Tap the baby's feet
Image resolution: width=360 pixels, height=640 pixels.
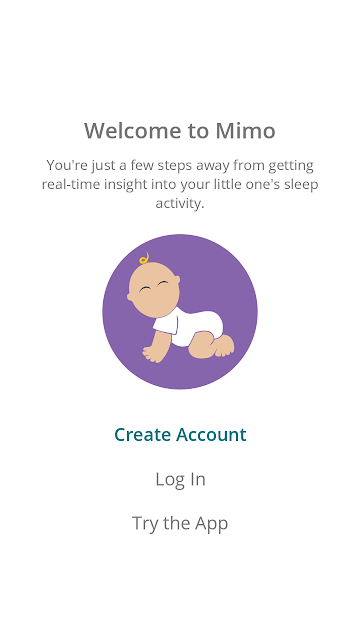coord(224,346)
